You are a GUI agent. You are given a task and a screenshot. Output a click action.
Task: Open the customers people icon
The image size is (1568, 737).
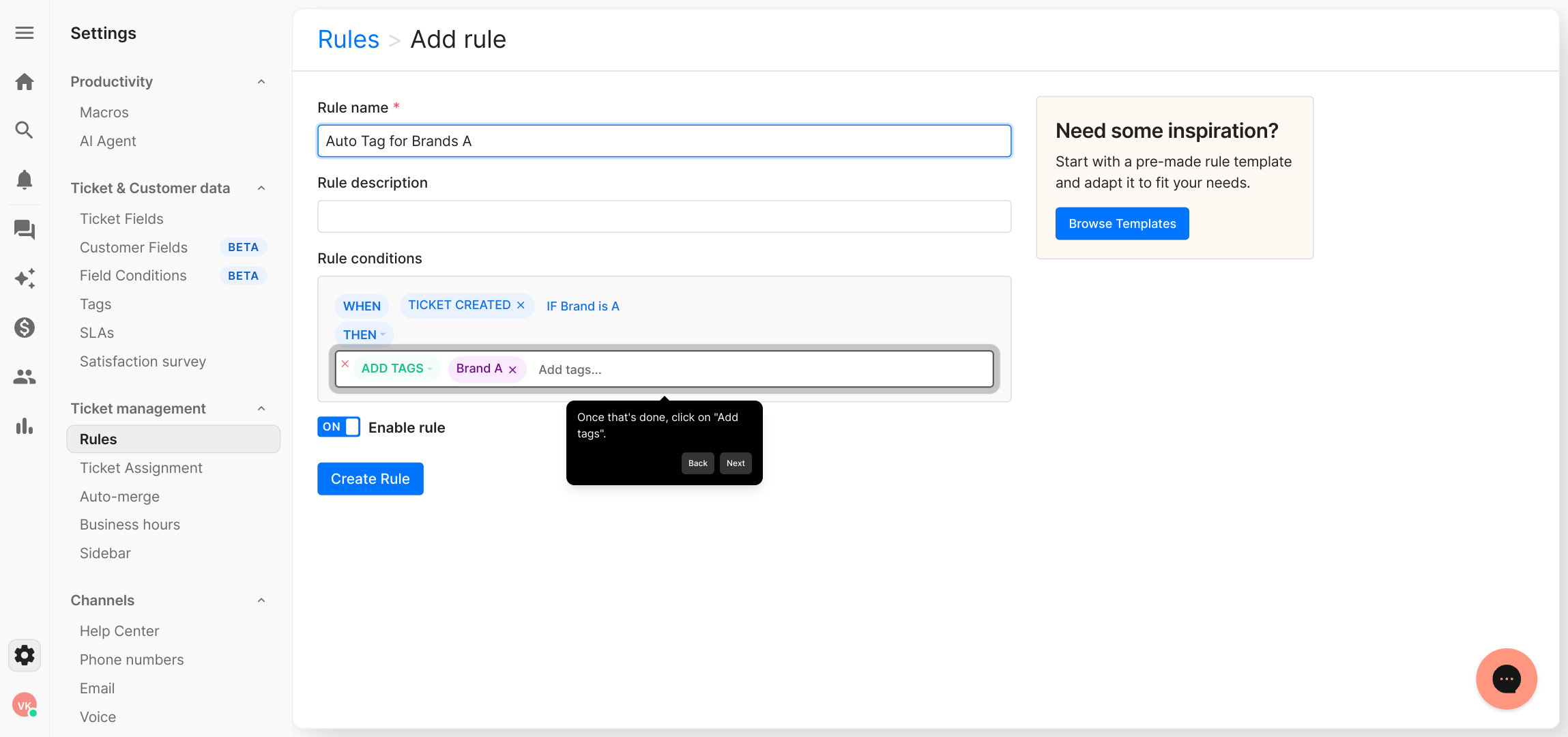point(25,377)
